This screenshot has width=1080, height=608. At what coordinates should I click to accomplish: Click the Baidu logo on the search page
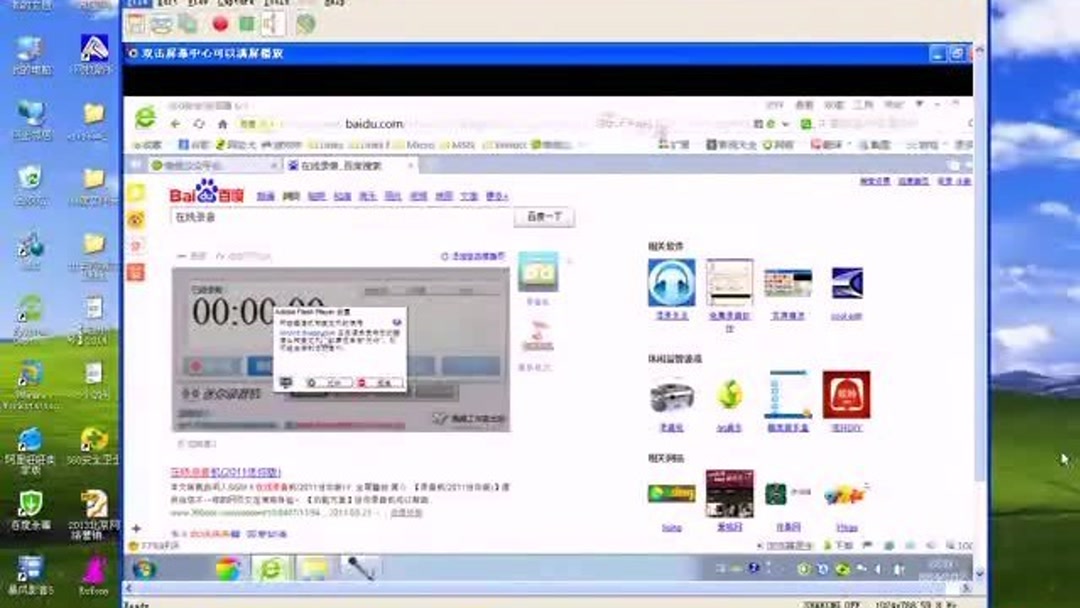[x=203, y=197]
